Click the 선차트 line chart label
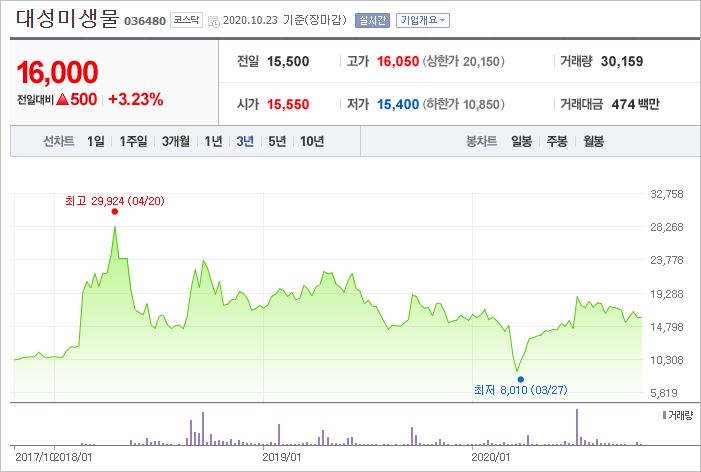The image size is (701, 472). click(x=59, y=142)
